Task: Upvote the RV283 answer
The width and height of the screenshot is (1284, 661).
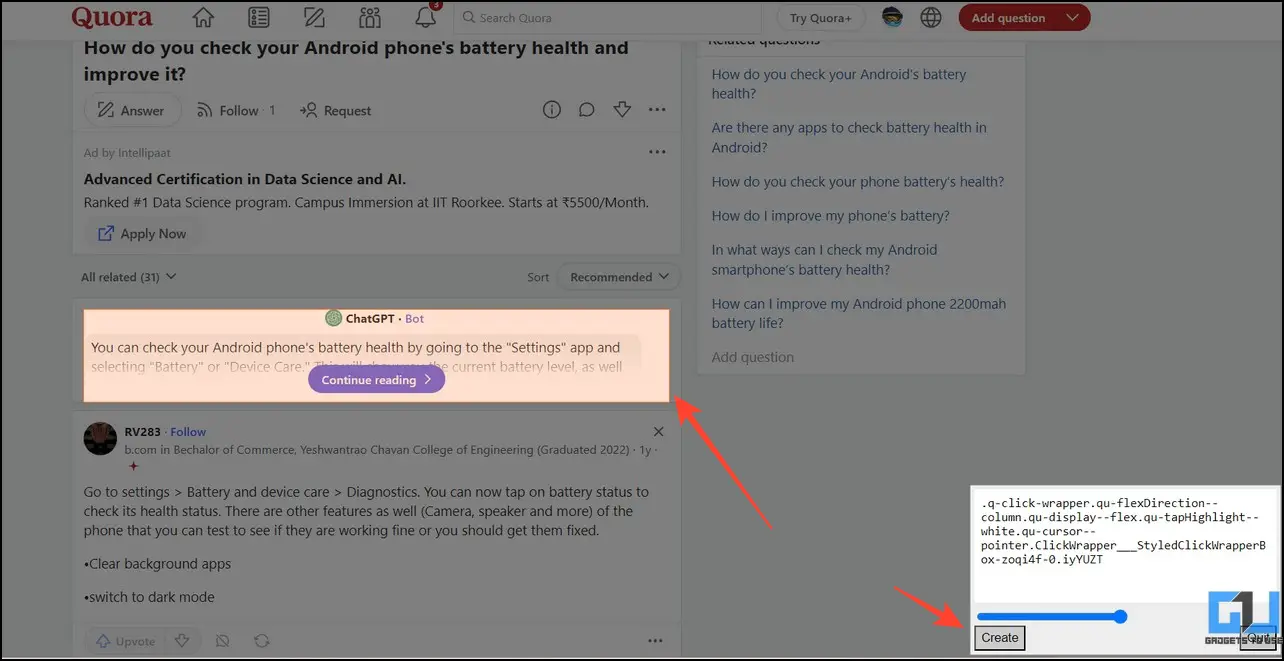Action: (x=125, y=641)
